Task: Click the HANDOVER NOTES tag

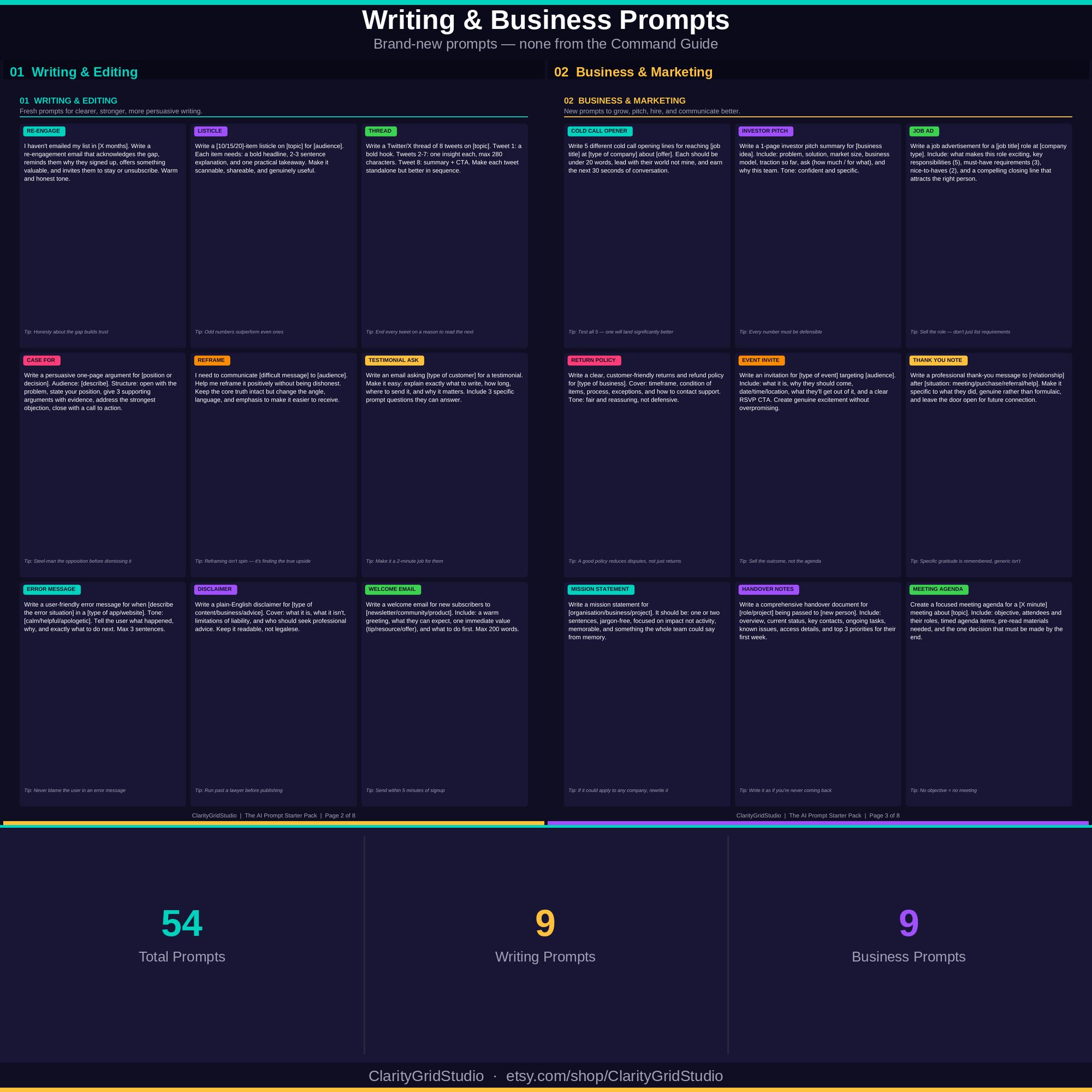Action: click(769, 590)
